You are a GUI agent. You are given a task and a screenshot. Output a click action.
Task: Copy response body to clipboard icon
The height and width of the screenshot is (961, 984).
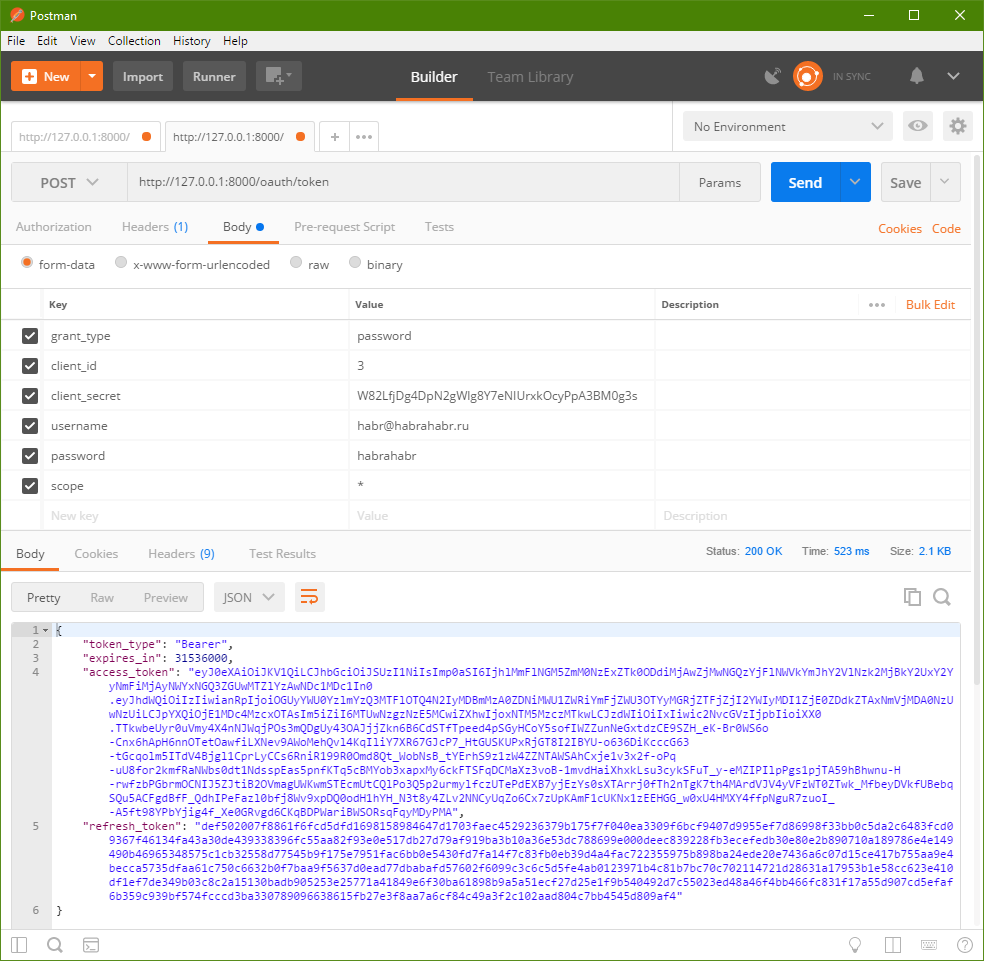(x=912, y=597)
